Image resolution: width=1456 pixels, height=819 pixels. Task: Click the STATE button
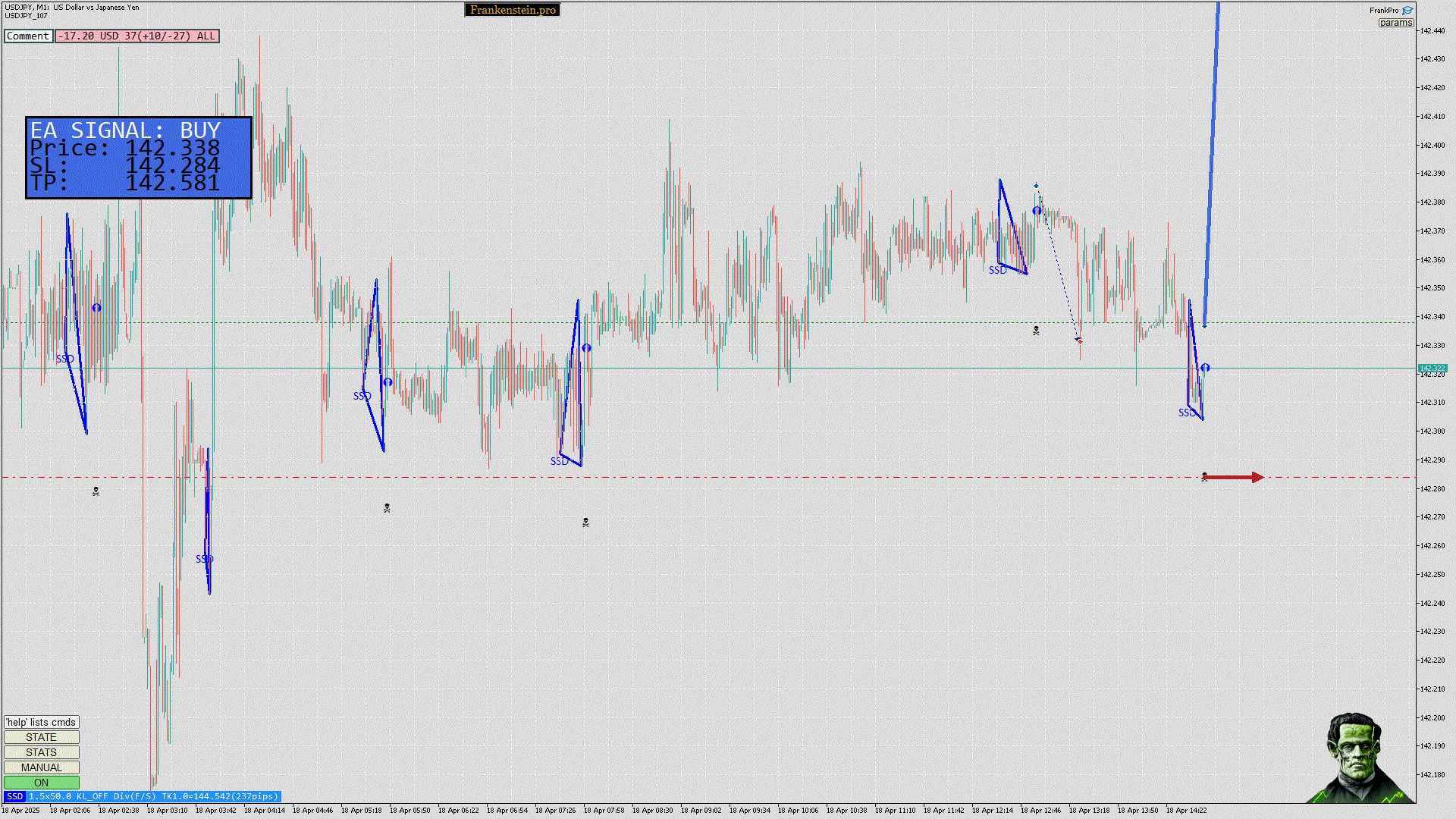(x=42, y=737)
